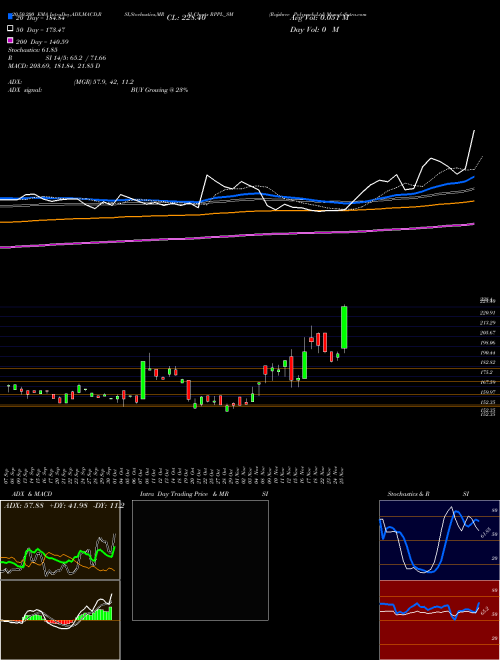Click the 'Intra Day Trading Price & MR' title
This screenshot has width=500, height=660.
184,494
